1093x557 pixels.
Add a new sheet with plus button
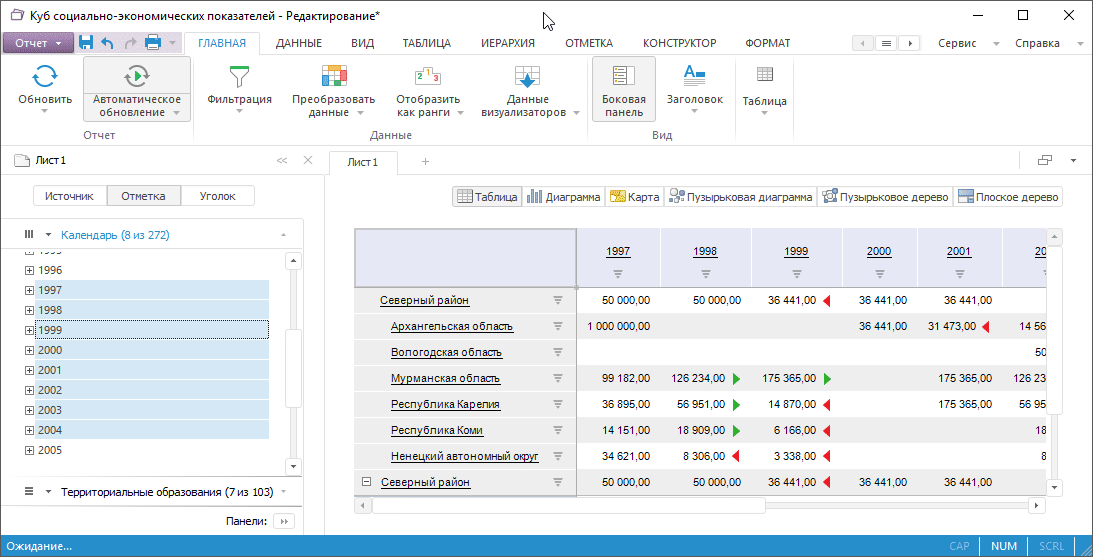425,162
